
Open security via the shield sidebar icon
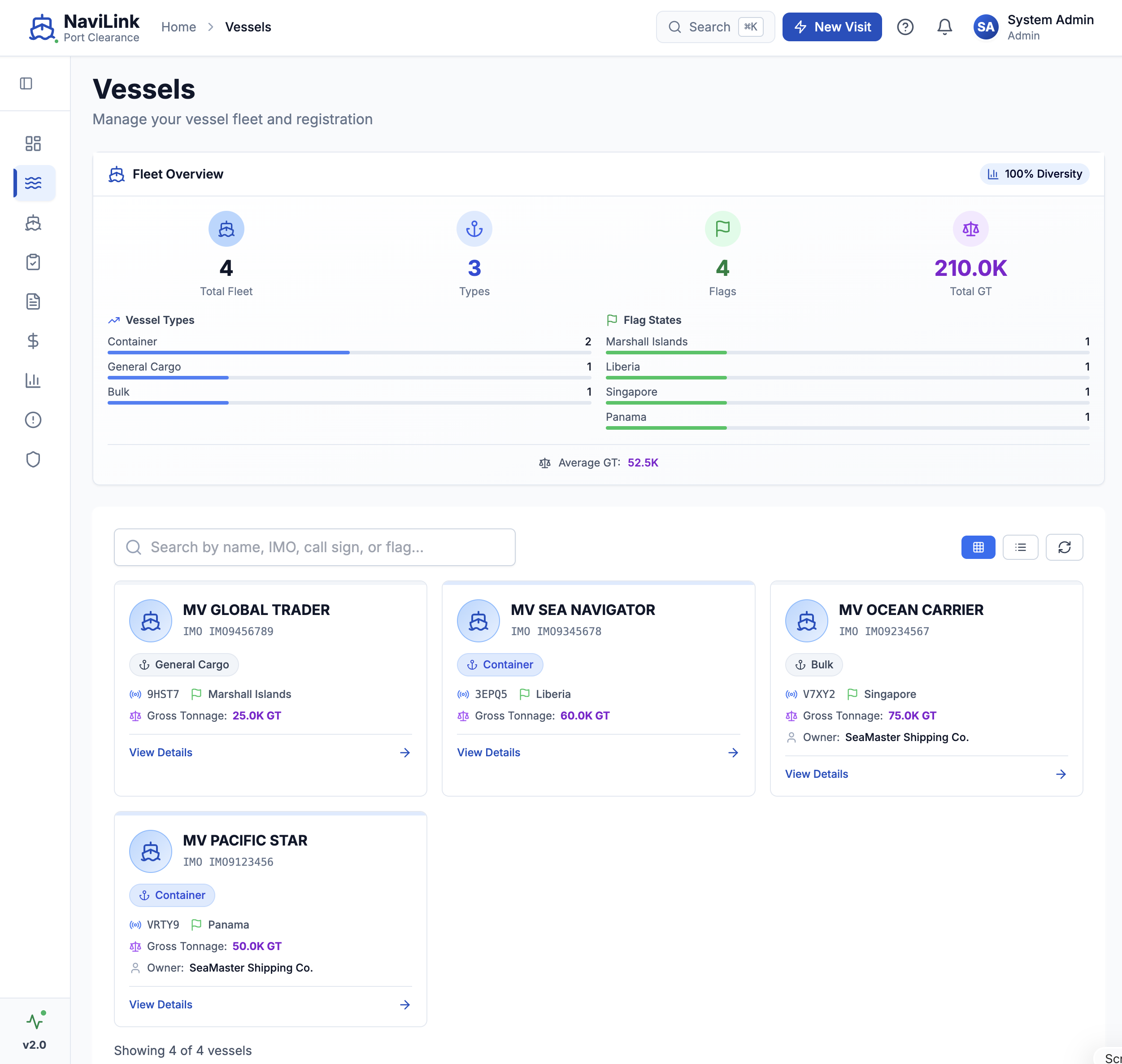pyautogui.click(x=34, y=459)
